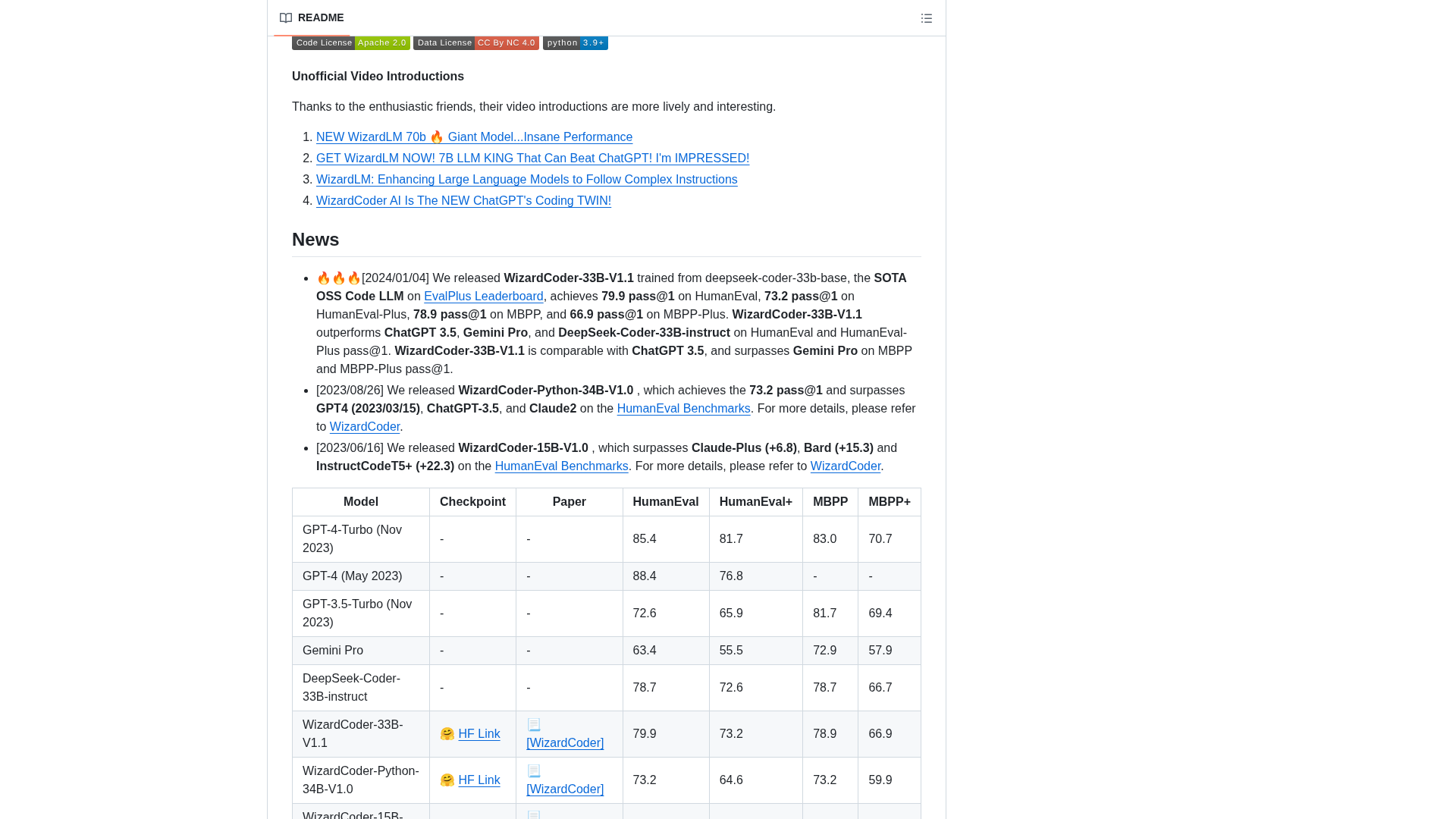Open the WizardLM Enhancing Large Language Models link
Image resolution: width=1456 pixels, height=819 pixels.
pyautogui.click(x=526, y=180)
